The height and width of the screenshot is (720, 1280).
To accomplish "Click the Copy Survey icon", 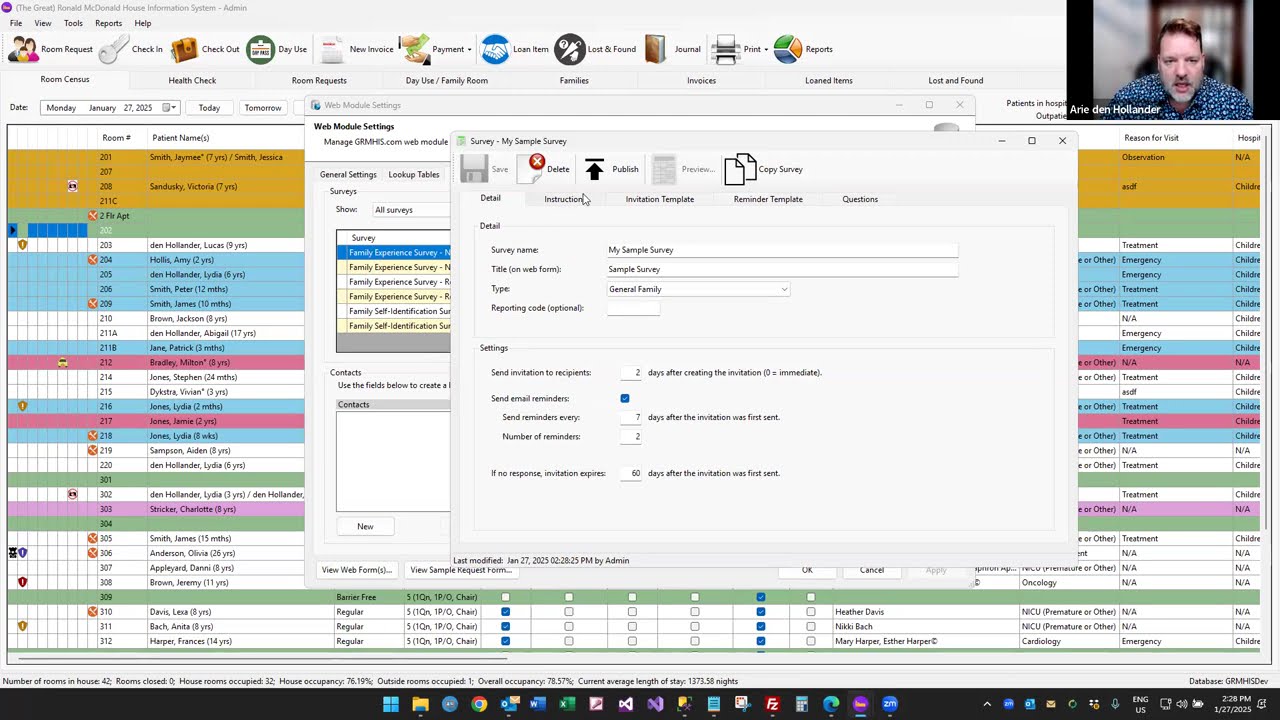I will coord(740,169).
